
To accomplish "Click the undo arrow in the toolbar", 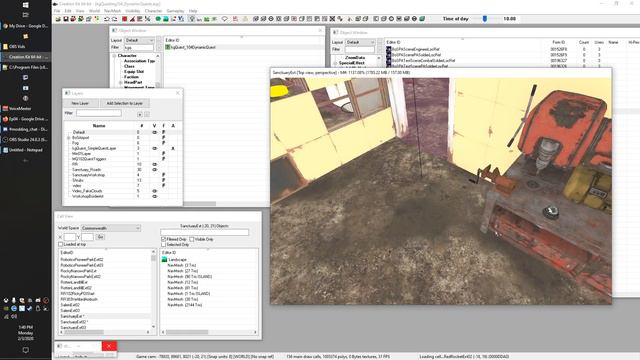I will (107, 19).
